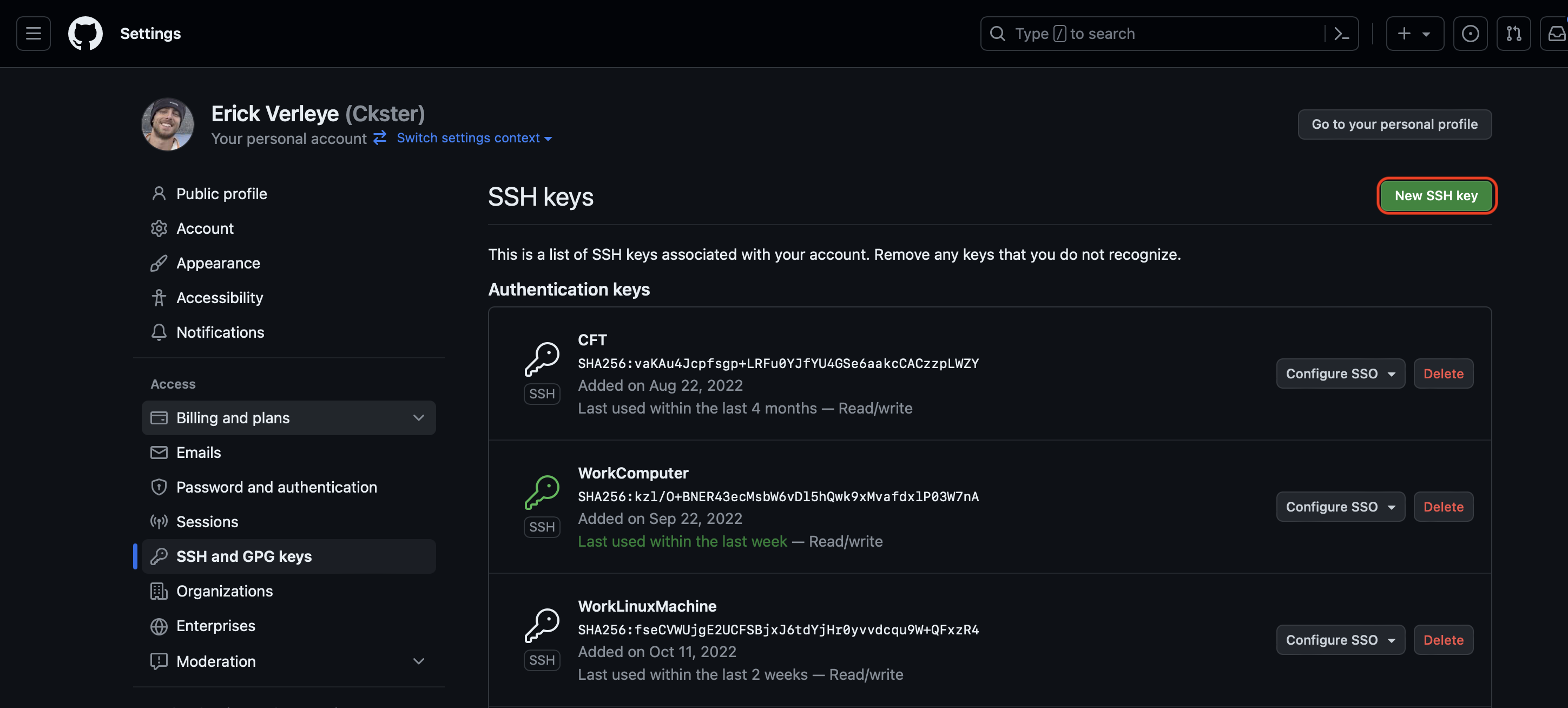The width and height of the screenshot is (1568, 708).
Task: Open the hamburger navigation menu
Action: coord(34,34)
